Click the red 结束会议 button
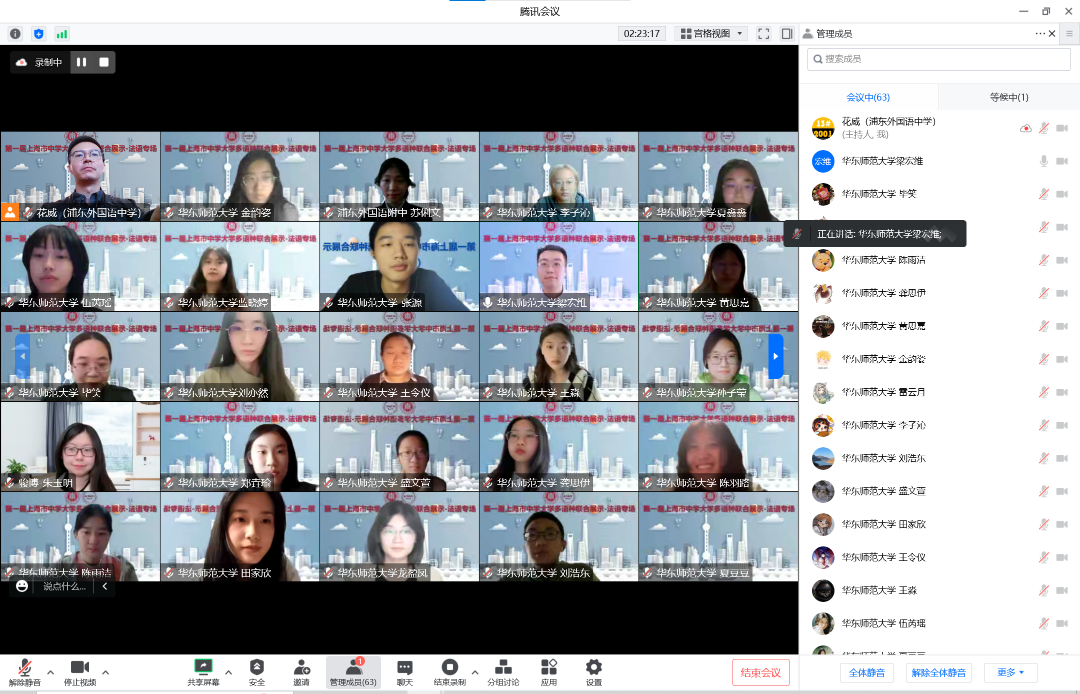 (761, 673)
